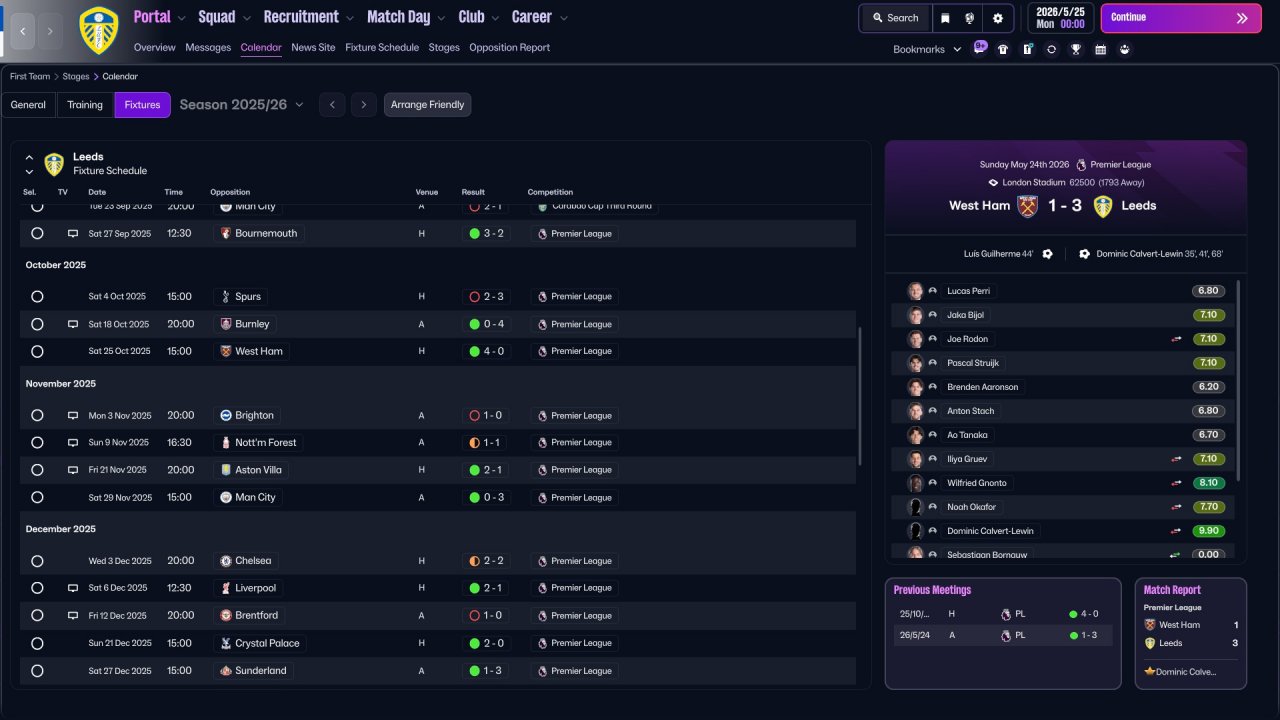This screenshot has height=720, width=1280.
Task: Open the Fixture Schedule subtab
Action: (x=382, y=47)
